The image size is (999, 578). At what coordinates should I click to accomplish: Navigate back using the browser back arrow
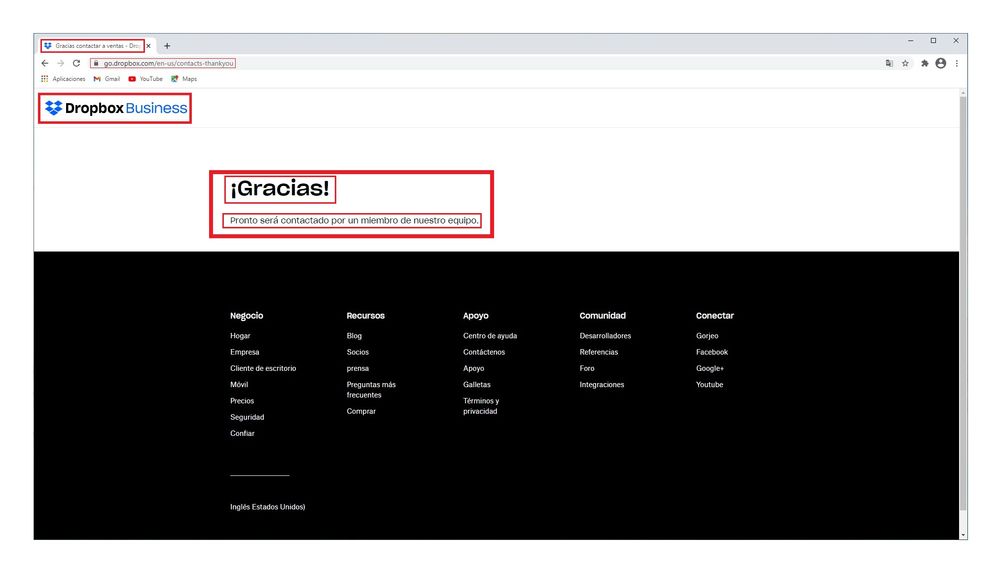44,62
